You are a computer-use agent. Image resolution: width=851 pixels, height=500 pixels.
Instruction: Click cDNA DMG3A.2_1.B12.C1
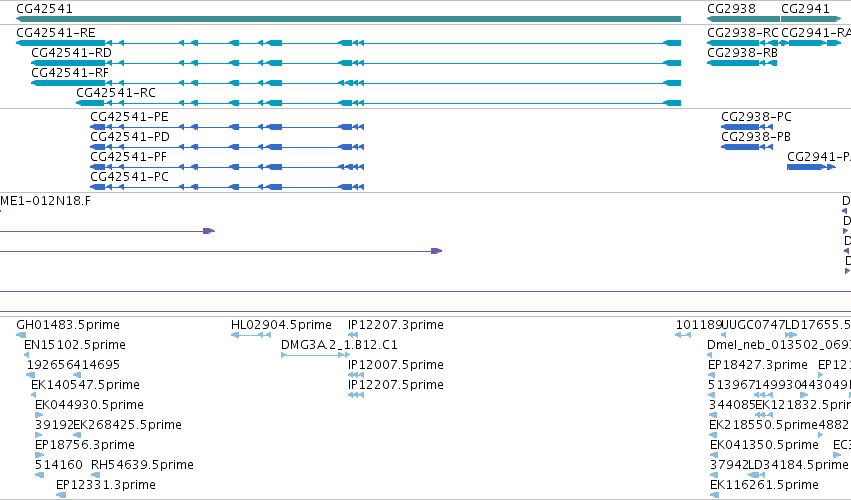(x=339, y=345)
